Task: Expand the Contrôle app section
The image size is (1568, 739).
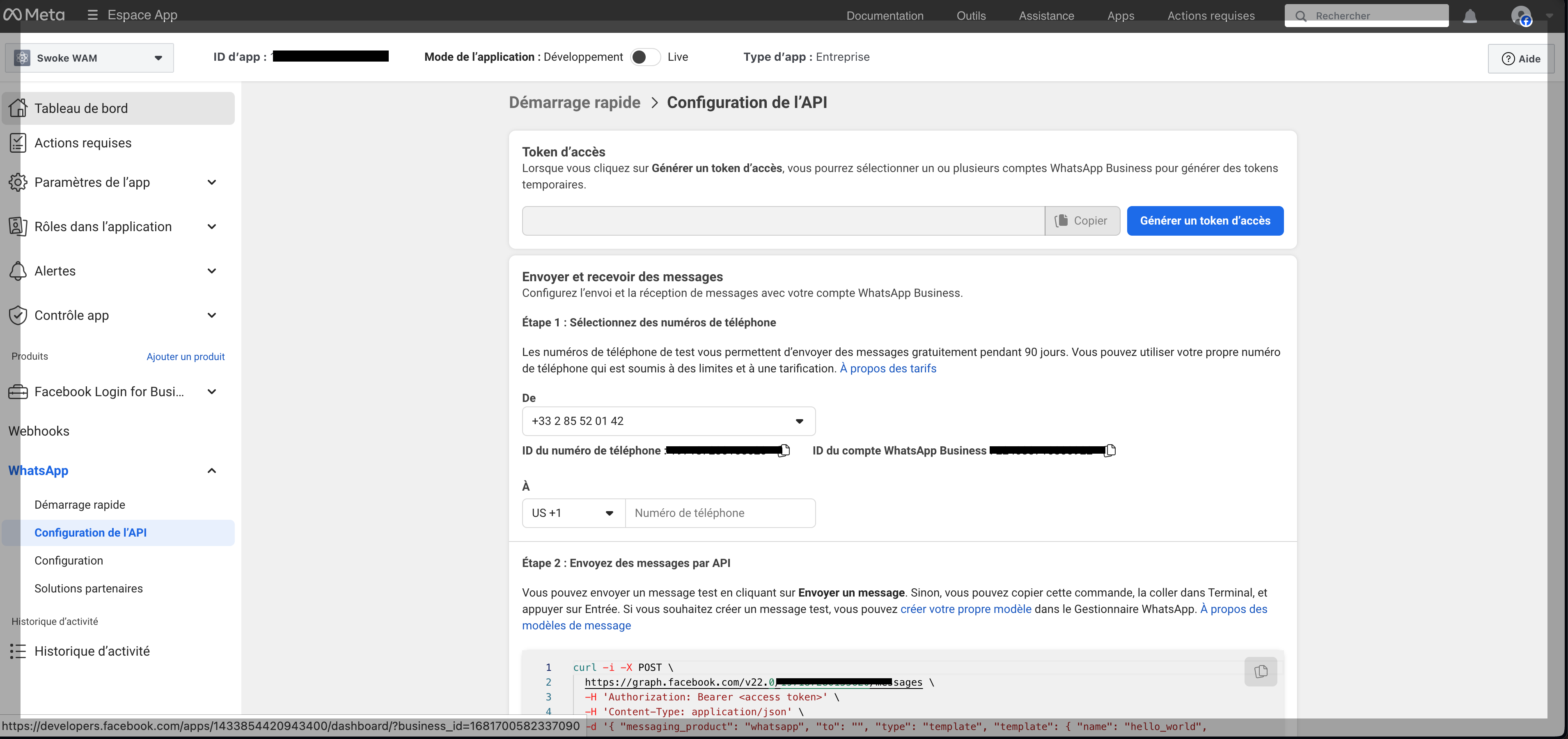Action: (x=212, y=315)
